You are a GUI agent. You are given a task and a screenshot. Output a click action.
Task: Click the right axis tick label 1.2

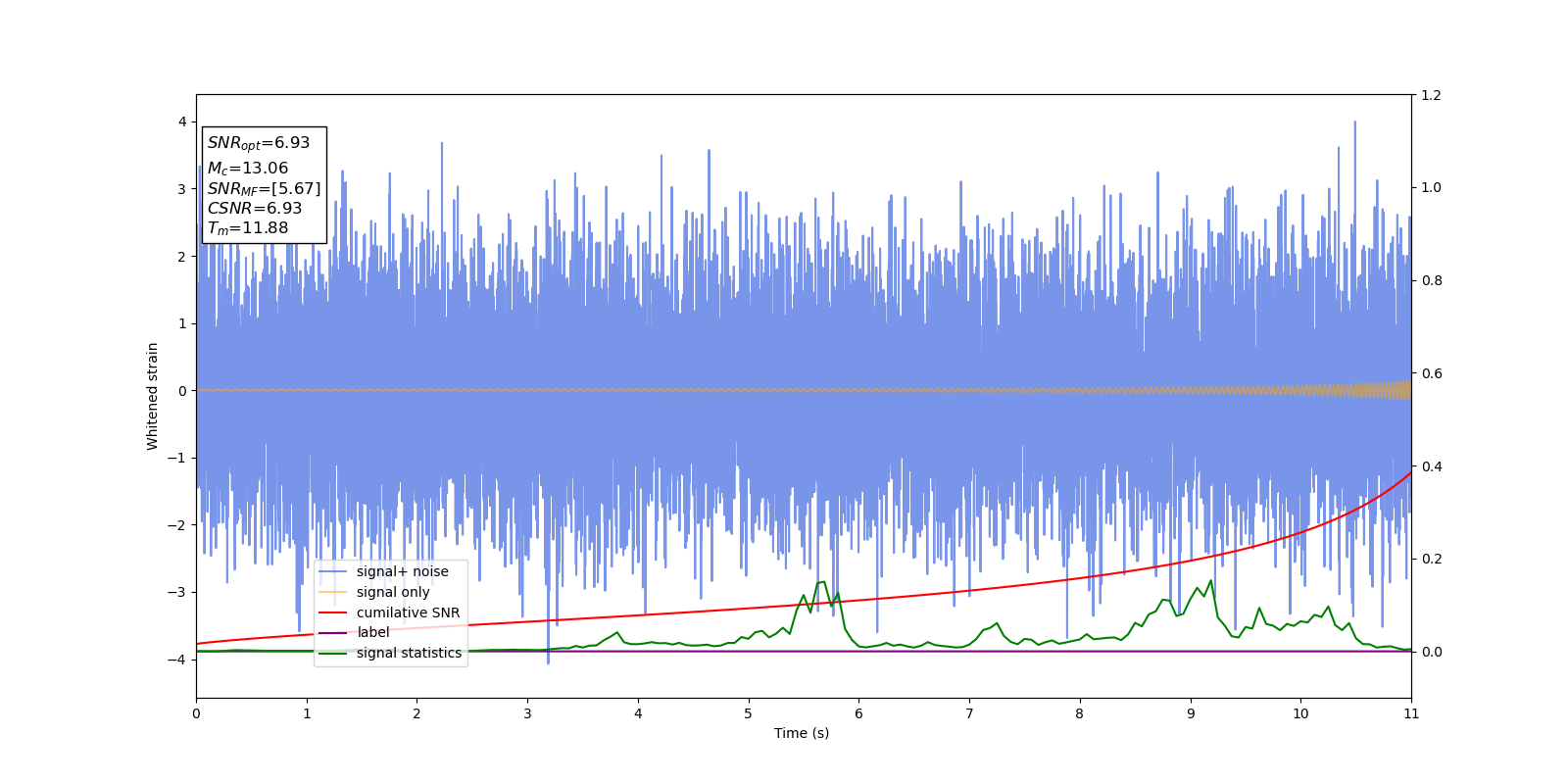pyautogui.click(x=1431, y=95)
